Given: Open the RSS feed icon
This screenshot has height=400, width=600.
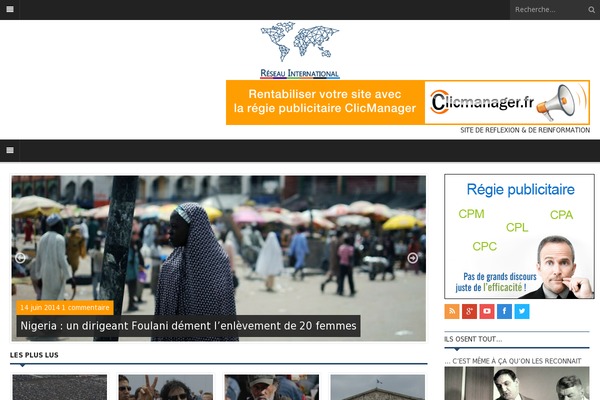Looking at the screenshot, I should [452, 311].
